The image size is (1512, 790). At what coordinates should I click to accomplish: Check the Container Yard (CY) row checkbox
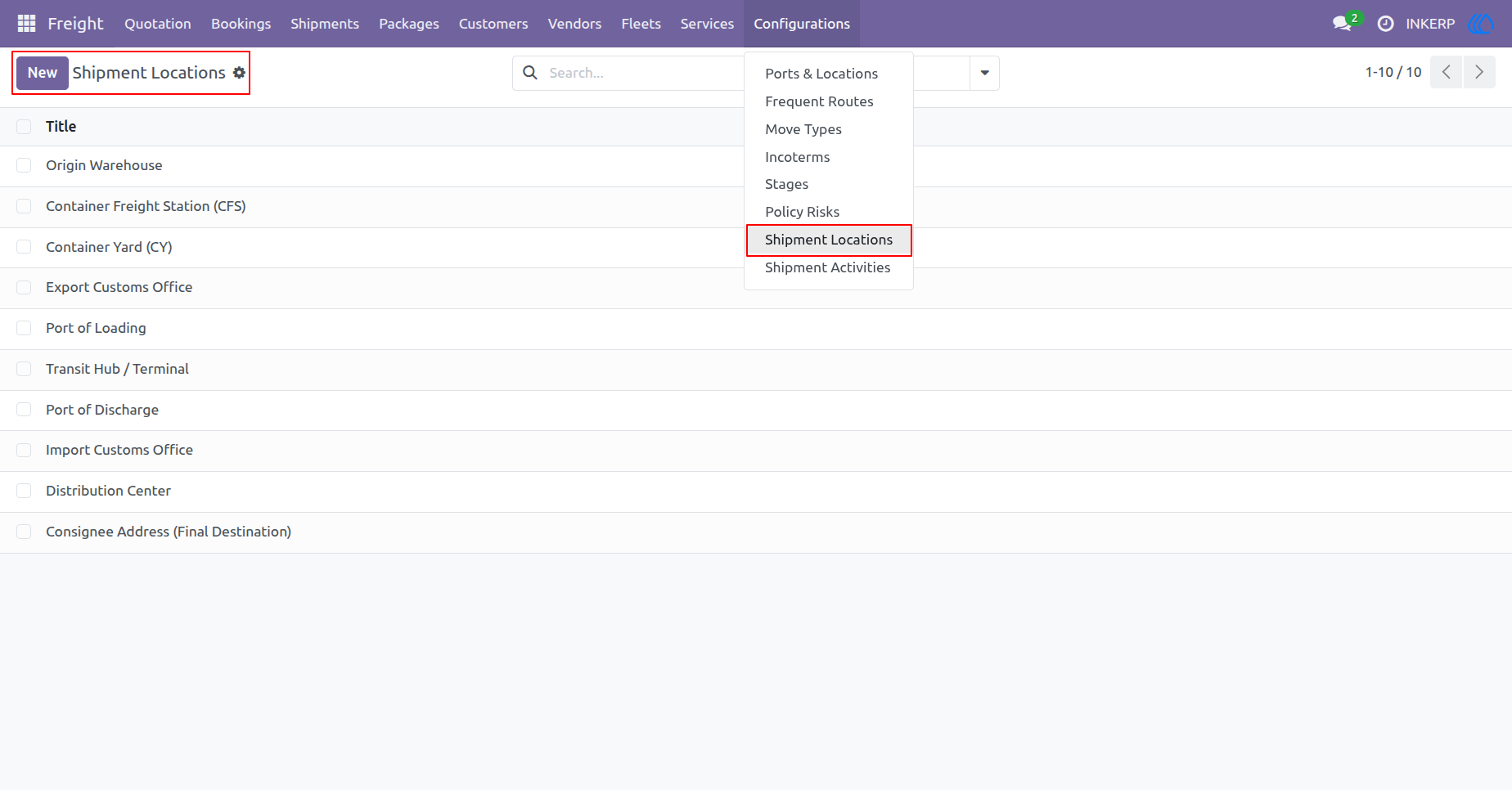[x=24, y=247]
